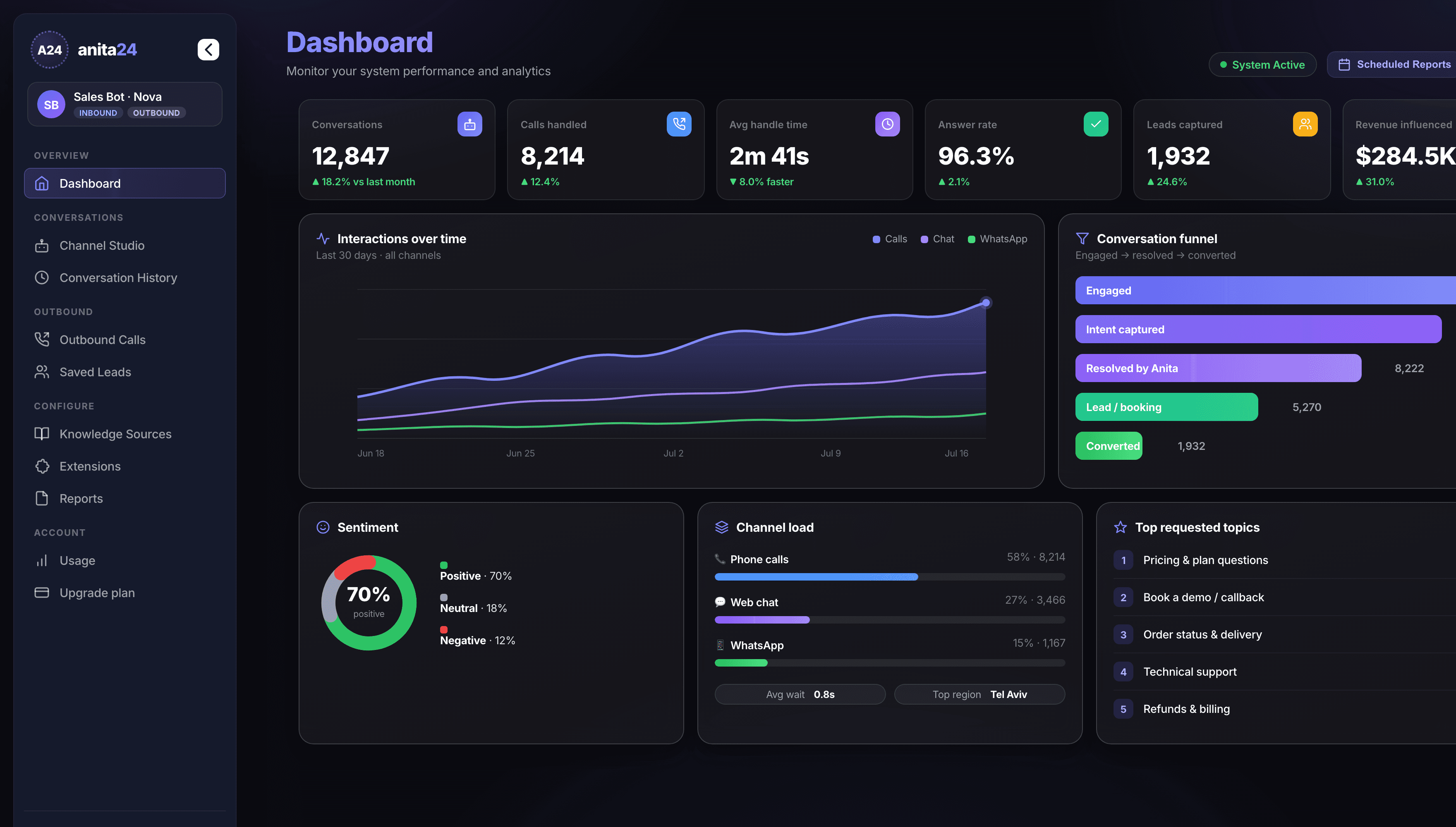Image resolution: width=1456 pixels, height=827 pixels.
Task: Toggle the WhatsApp legend series
Action: coord(998,239)
